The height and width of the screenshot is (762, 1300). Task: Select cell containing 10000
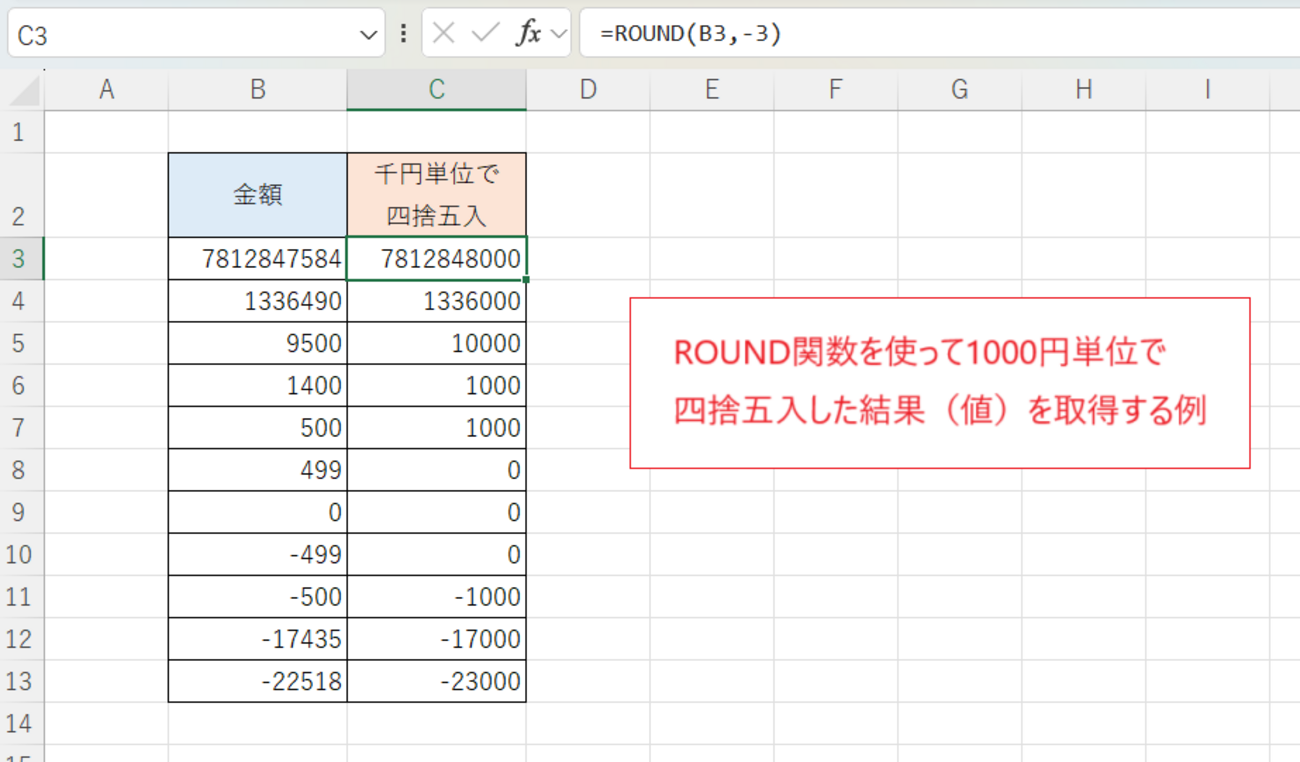point(437,343)
